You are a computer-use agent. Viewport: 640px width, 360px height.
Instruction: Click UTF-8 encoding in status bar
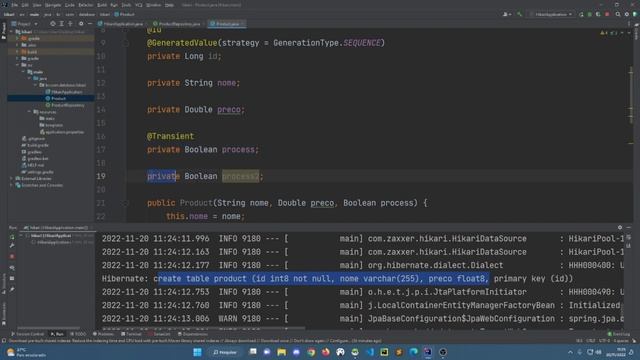coord(604,340)
